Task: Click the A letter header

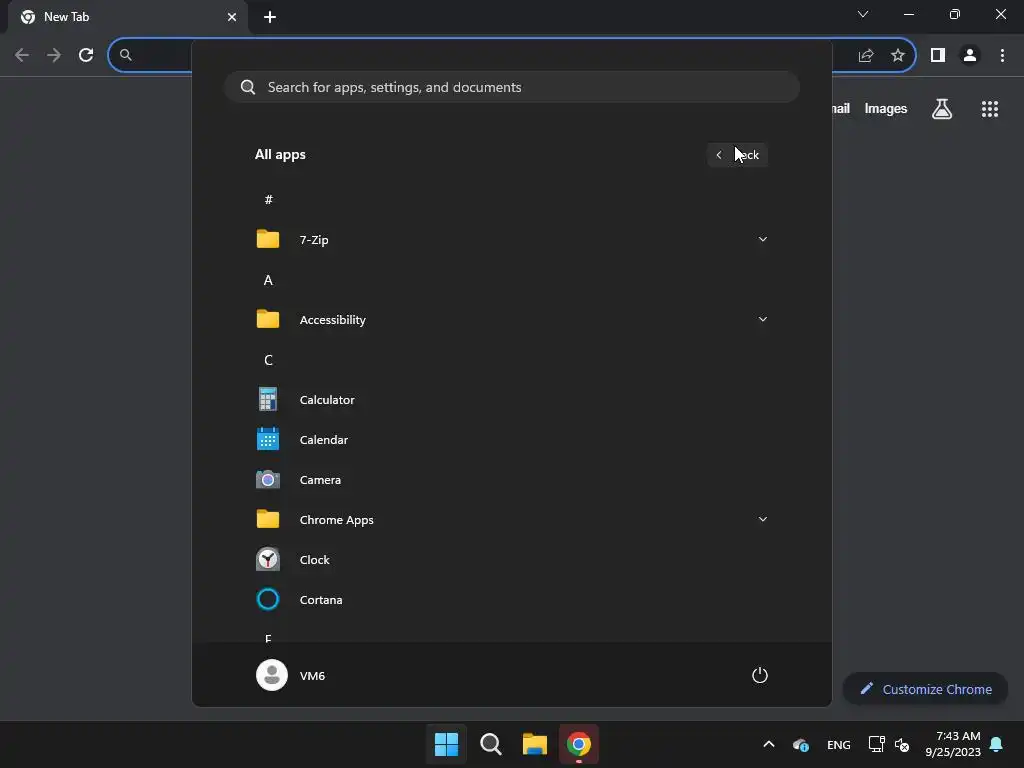Action: coord(268,280)
